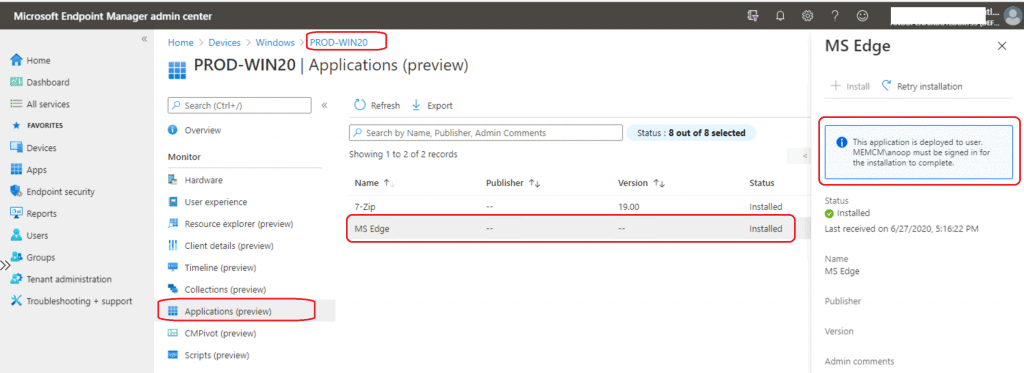Open the Status 8 out of 8 selected filter
1024x373 pixels.
pos(691,133)
